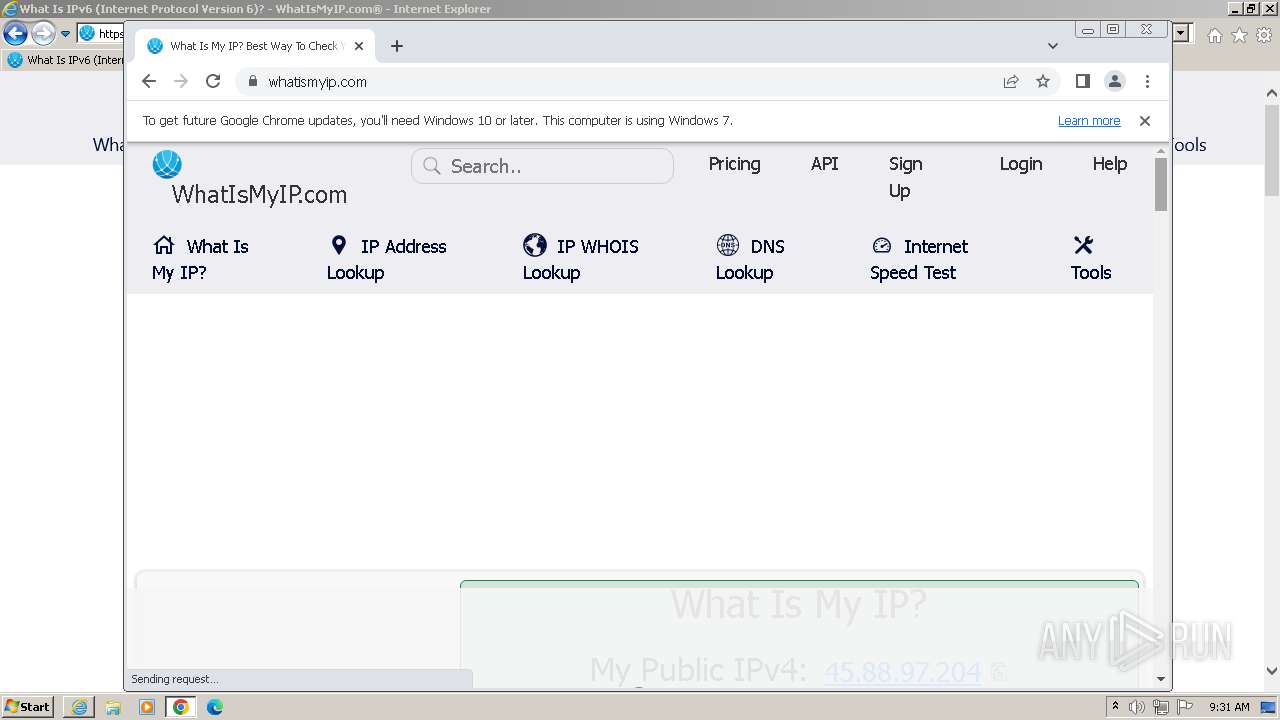Screen dimensions: 1280x720
Task: Open the site lock icon in Chrome address bar
Action: (252, 82)
